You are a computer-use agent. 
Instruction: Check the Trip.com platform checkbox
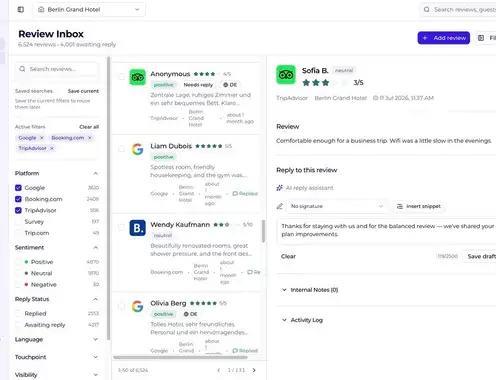pyautogui.click(x=18, y=233)
